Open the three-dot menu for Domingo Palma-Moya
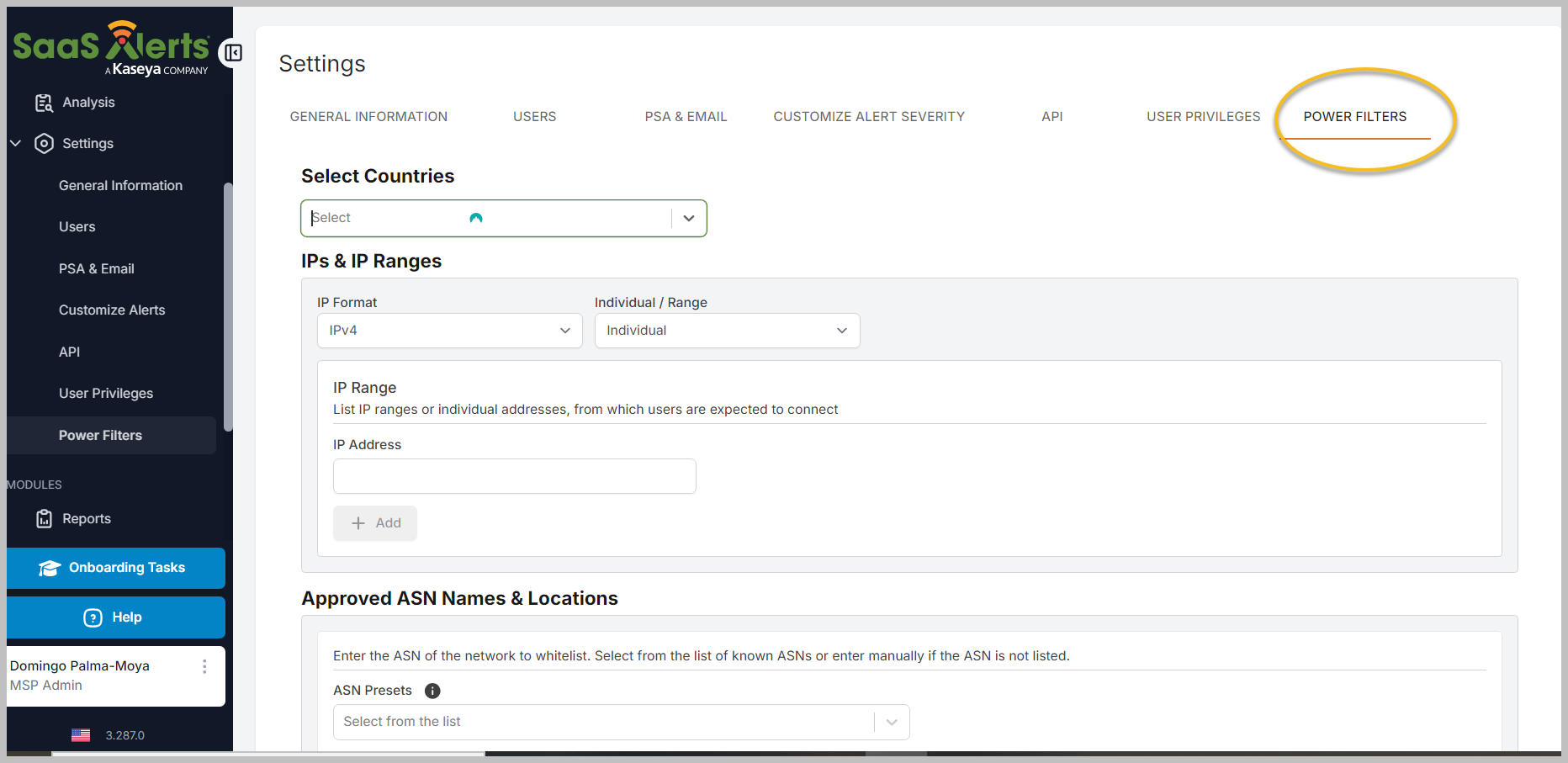Image resolution: width=1568 pixels, height=763 pixels. pyautogui.click(x=204, y=665)
